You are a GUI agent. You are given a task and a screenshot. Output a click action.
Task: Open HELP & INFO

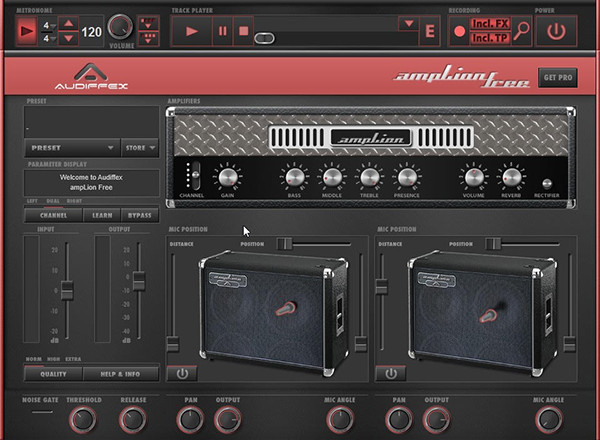120,374
